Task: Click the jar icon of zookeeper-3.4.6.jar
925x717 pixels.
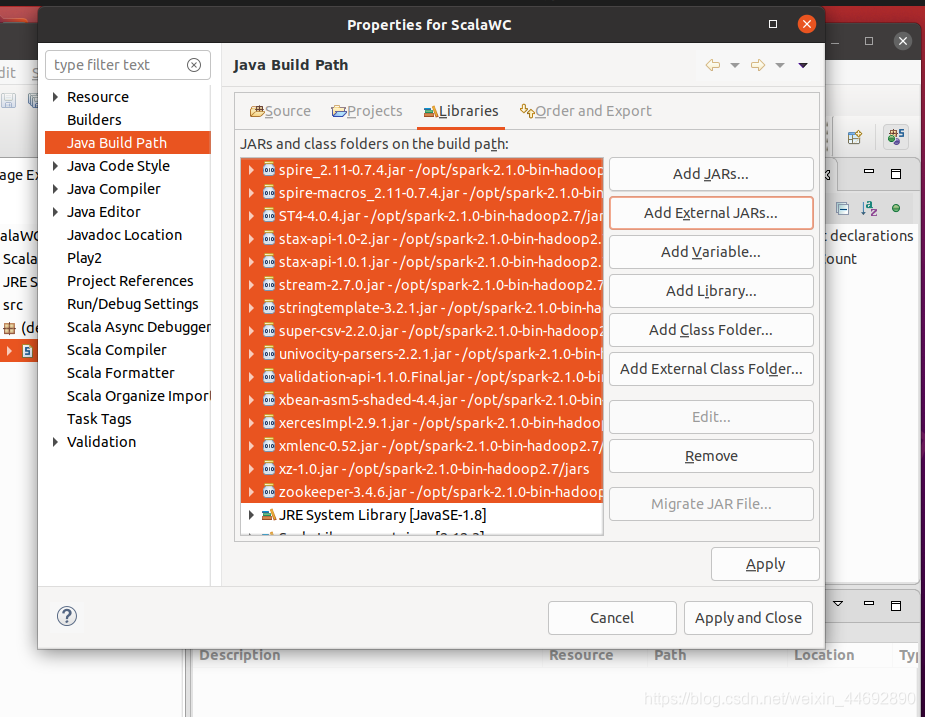Action: (269, 492)
